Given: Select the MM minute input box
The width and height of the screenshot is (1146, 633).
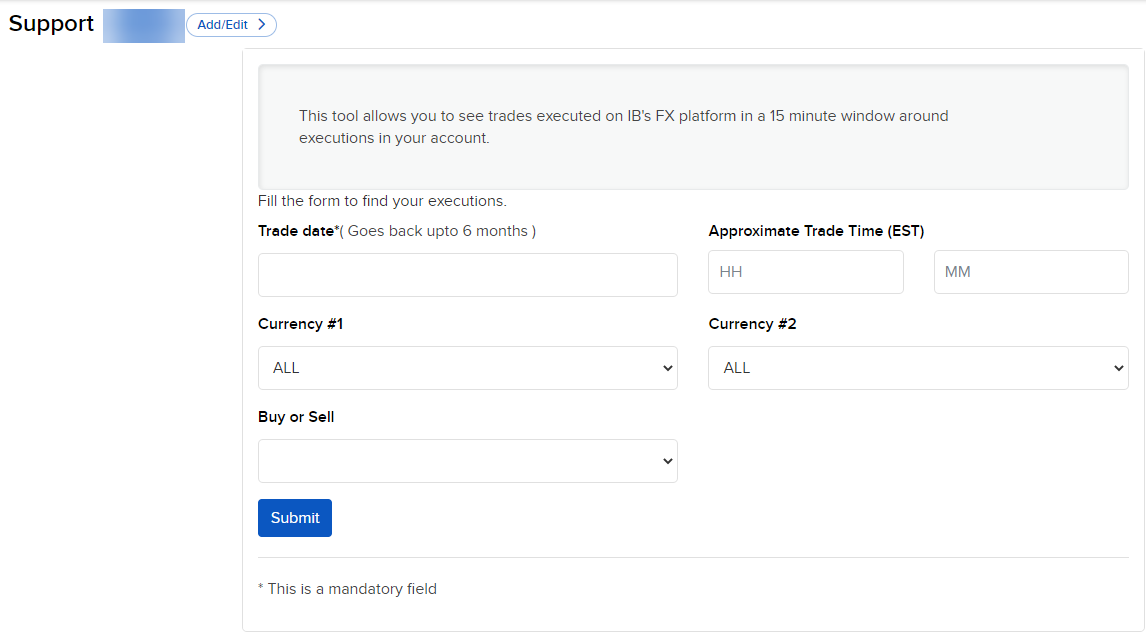Looking at the screenshot, I should [1030, 271].
